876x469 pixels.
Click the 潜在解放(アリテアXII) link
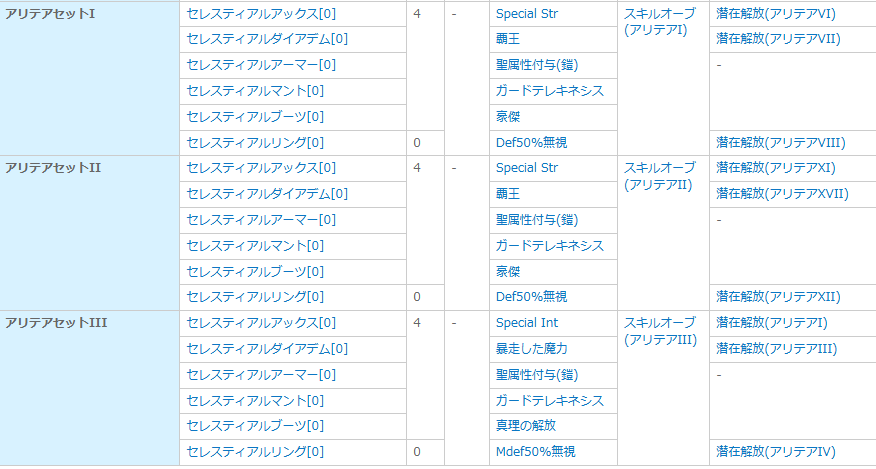click(x=778, y=297)
